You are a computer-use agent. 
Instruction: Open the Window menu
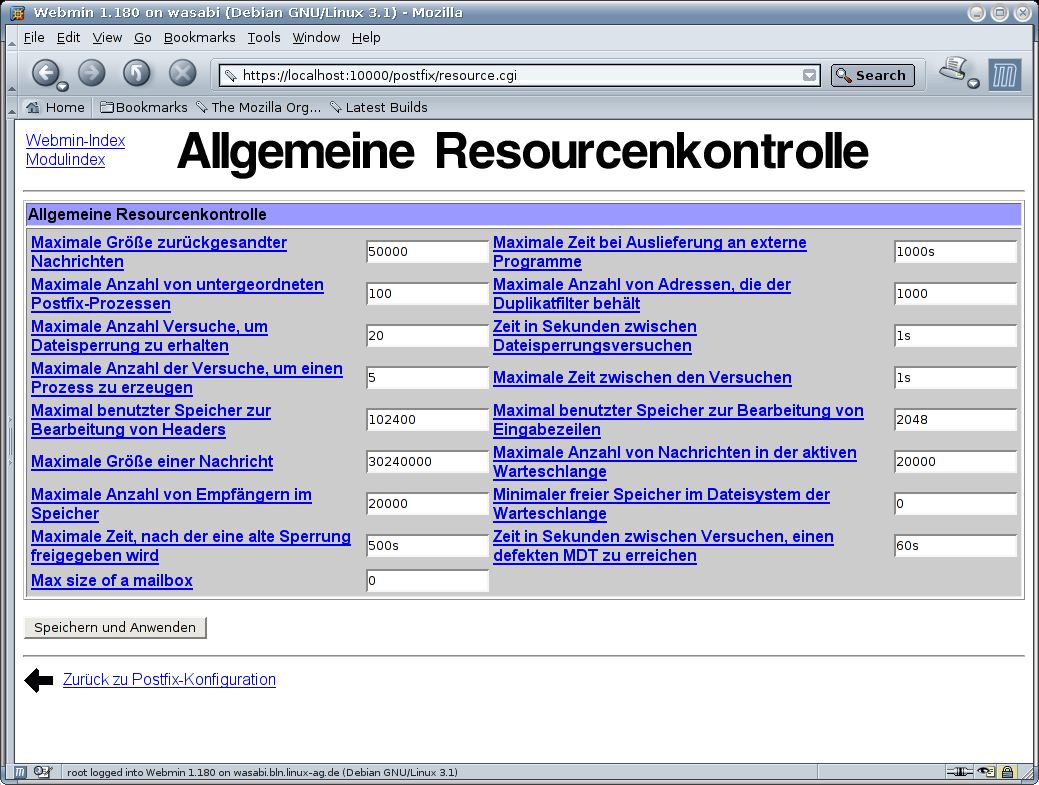316,38
